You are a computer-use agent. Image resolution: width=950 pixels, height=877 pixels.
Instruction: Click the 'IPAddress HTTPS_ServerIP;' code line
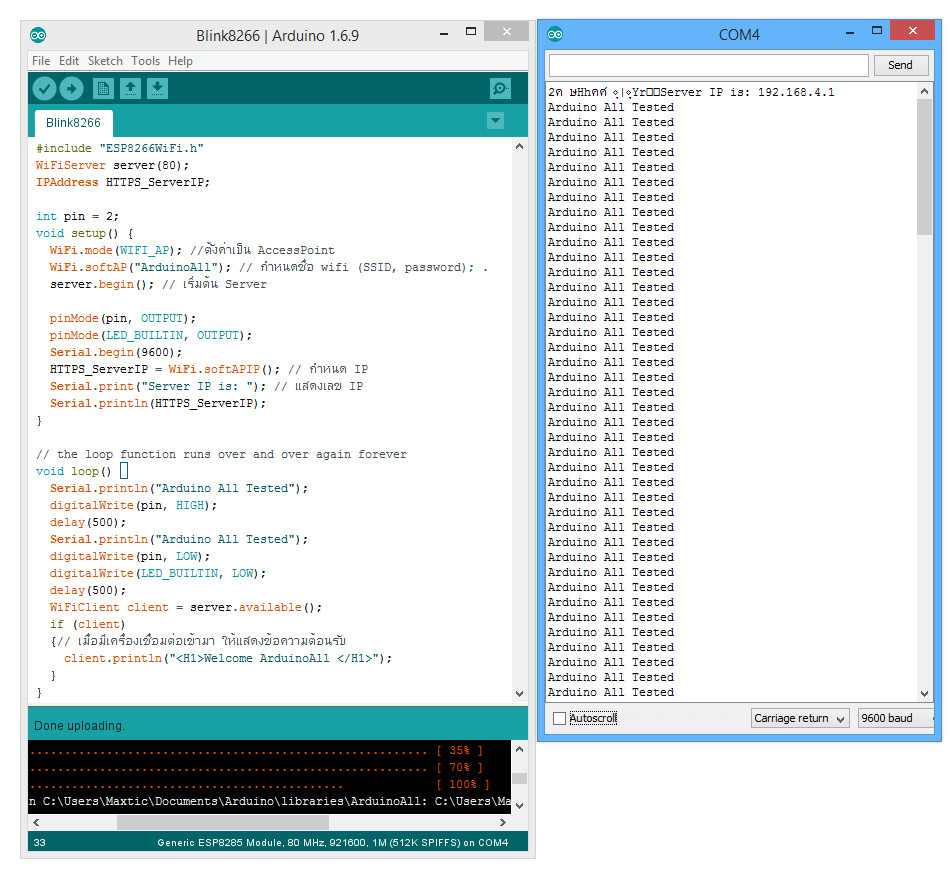(x=123, y=182)
